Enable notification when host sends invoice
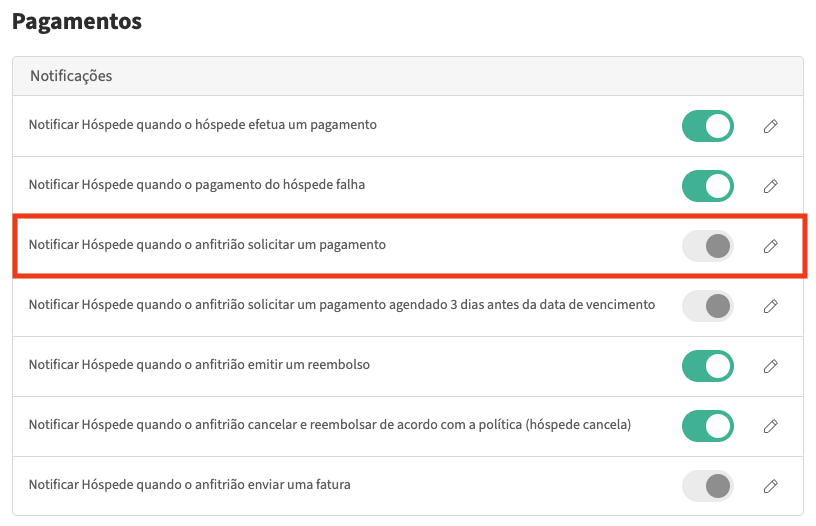This screenshot has height=526, width=816. [708, 486]
